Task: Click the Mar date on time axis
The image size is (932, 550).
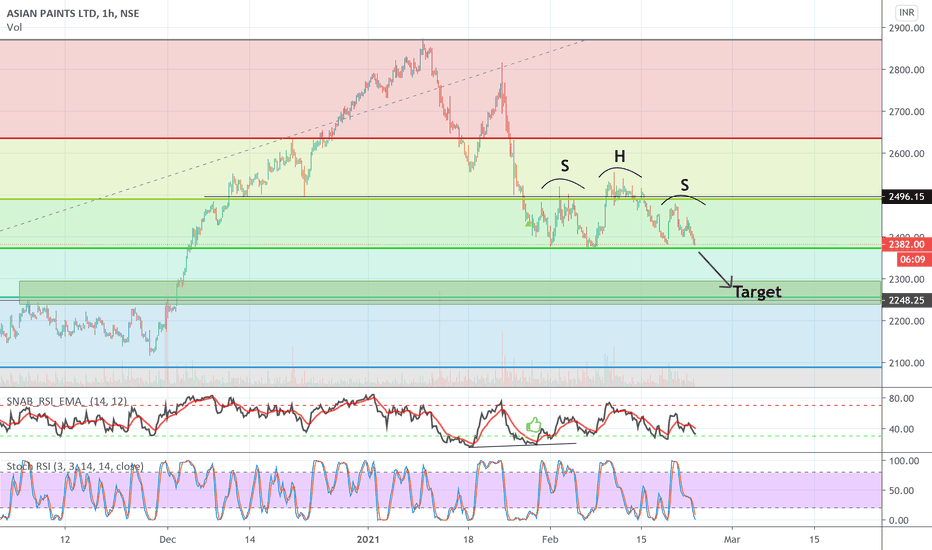Action: coord(732,539)
